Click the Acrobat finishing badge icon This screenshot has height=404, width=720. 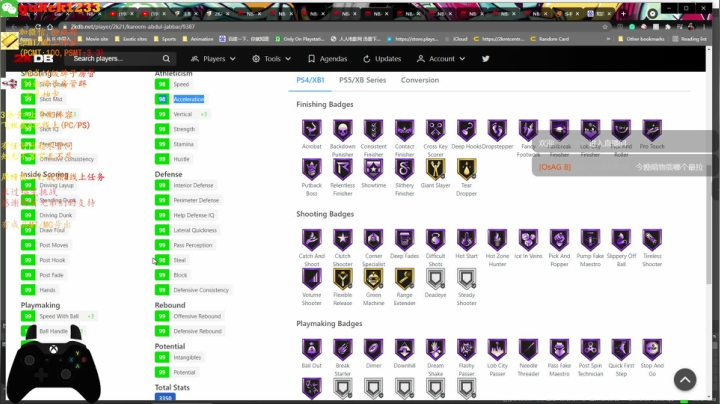(x=312, y=130)
